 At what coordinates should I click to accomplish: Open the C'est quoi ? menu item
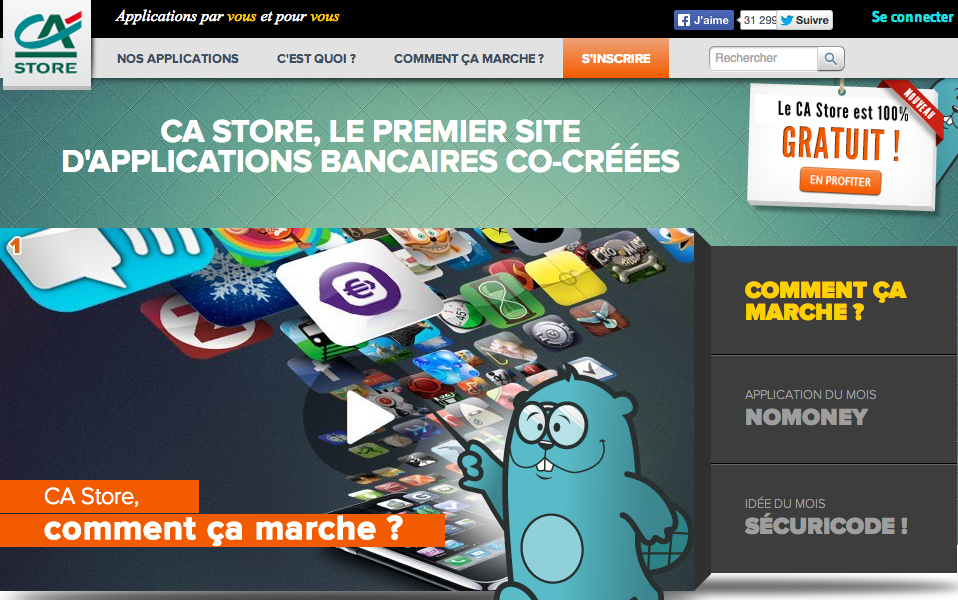[316, 59]
